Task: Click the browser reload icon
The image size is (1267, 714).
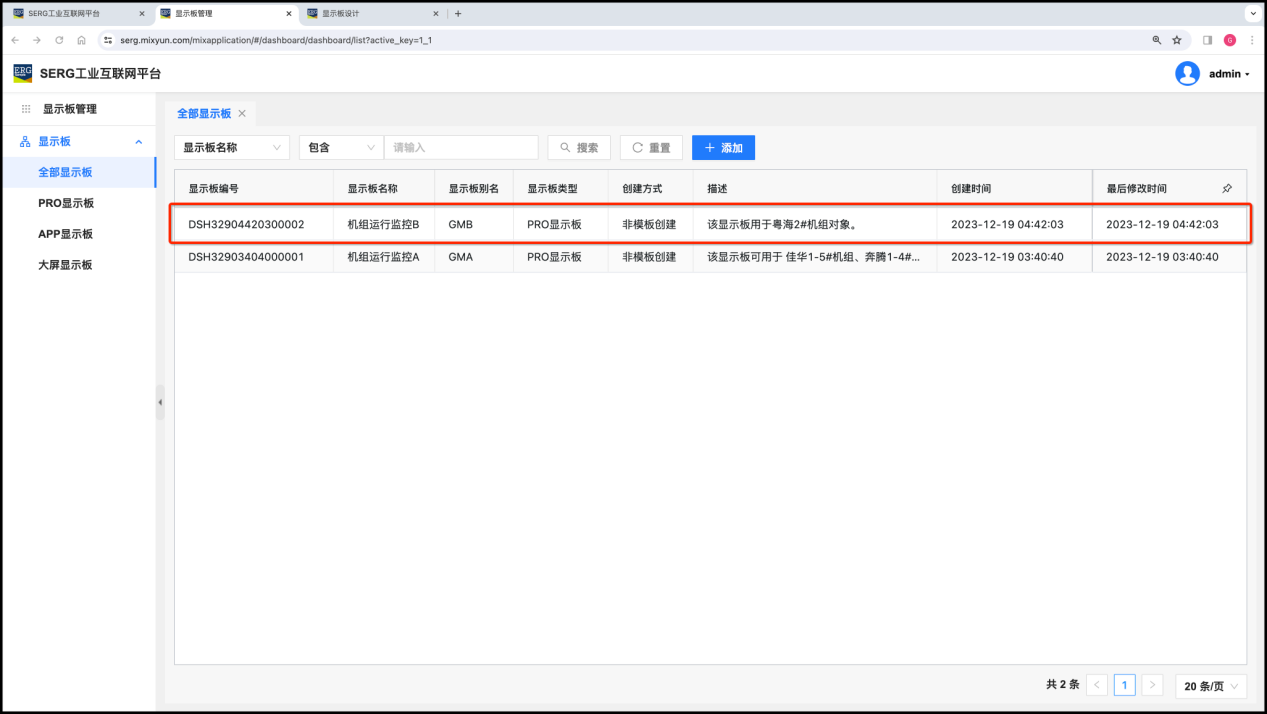Action: (x=59, y=40)
